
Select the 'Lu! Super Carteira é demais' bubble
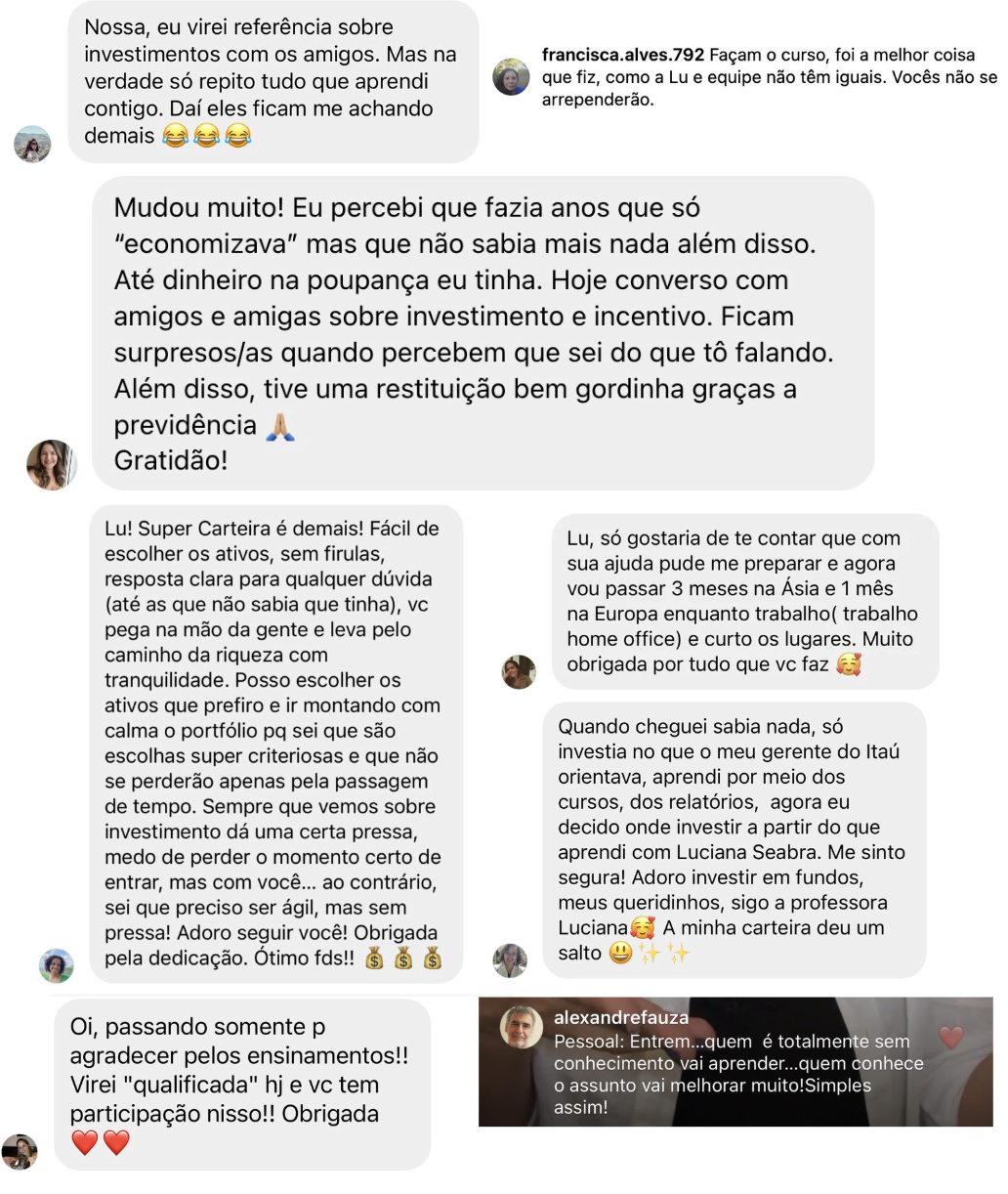pos(274,744)
